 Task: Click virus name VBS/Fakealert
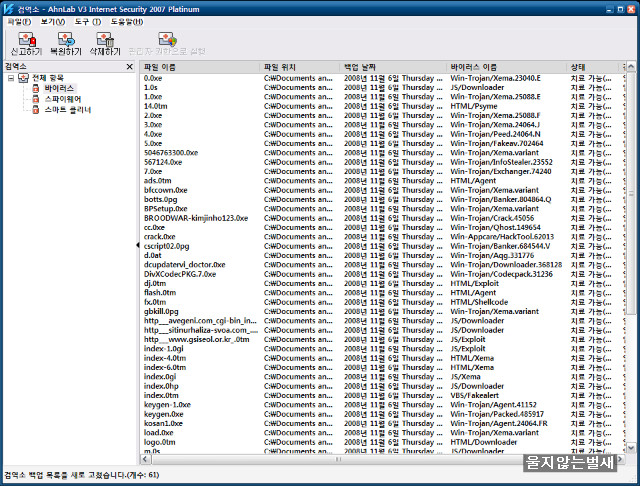click(x=474, y=395)
